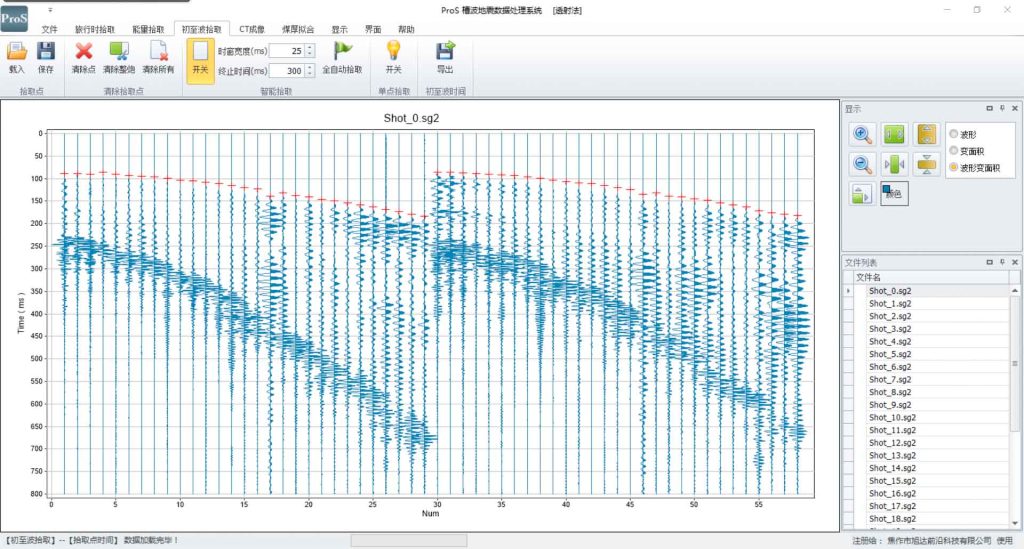Click the 清除整炮 clear shot icon

pyautogui.click(x=119, y=51)
